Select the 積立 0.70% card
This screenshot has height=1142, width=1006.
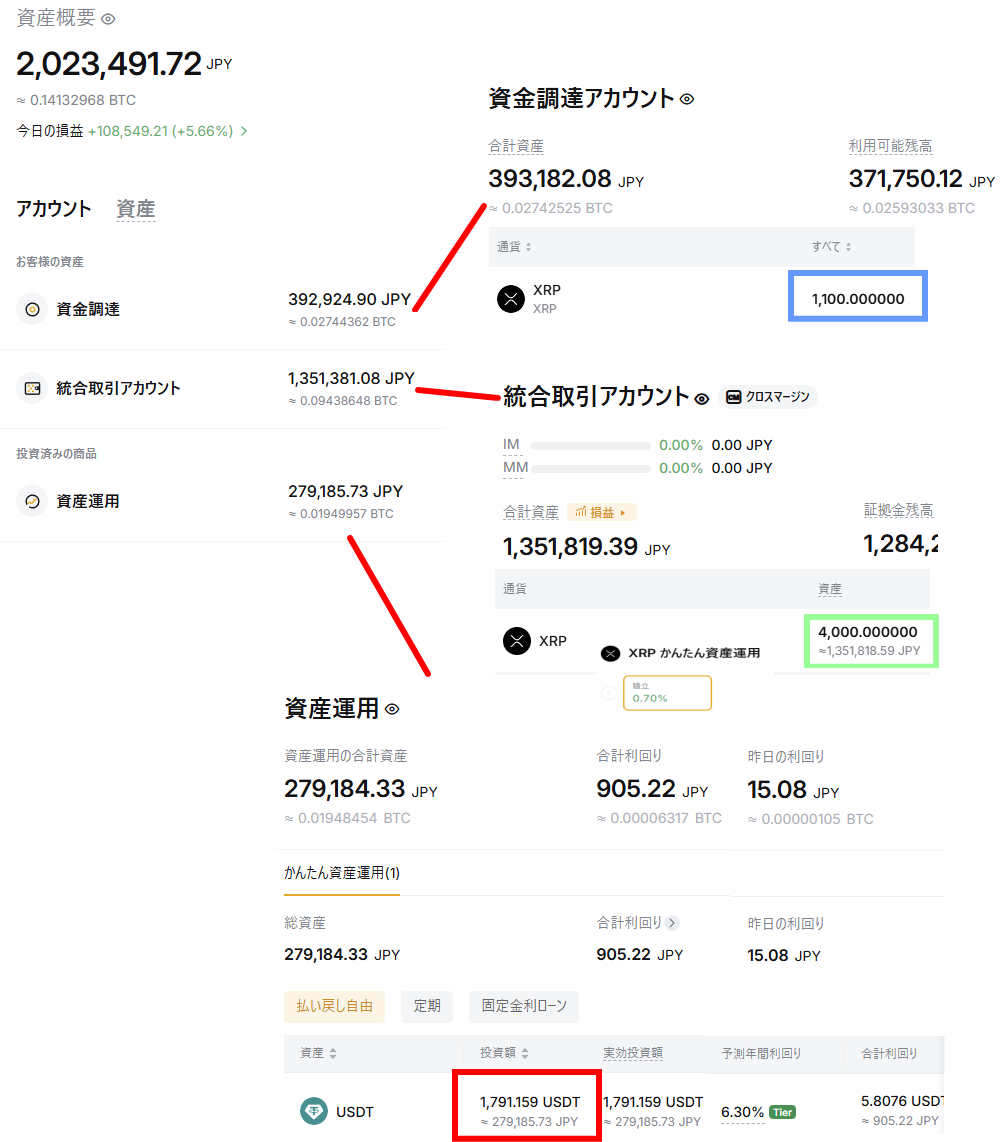point(667,692)
